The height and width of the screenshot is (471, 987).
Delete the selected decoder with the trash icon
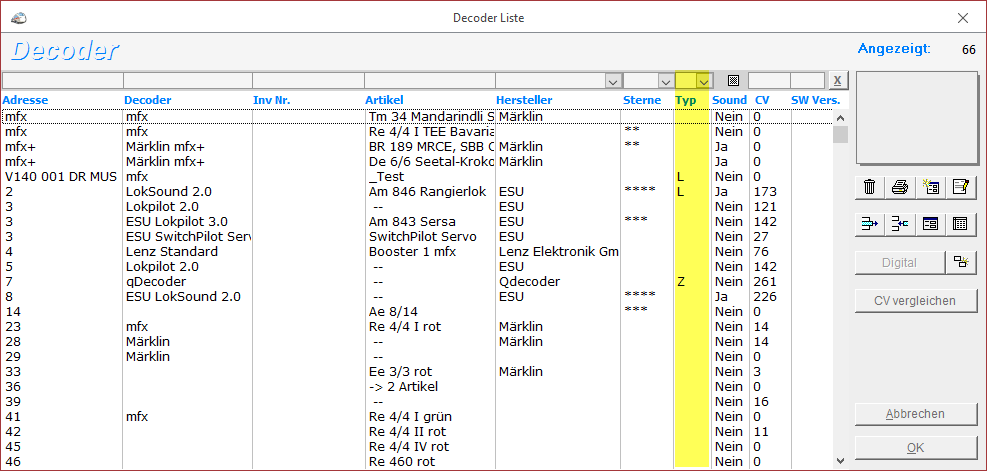point(869,187)
